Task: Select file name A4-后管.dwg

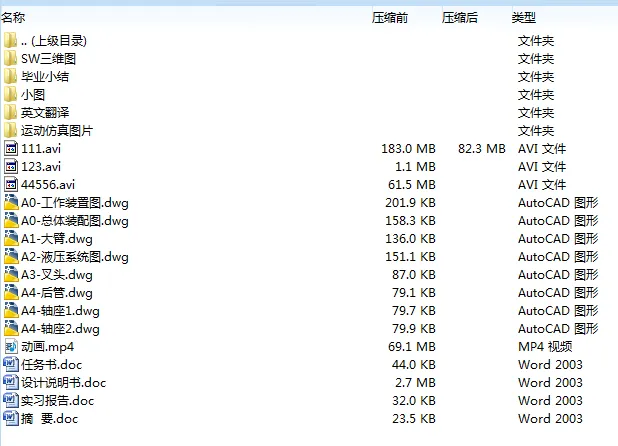Action: (x=57, y=293)
